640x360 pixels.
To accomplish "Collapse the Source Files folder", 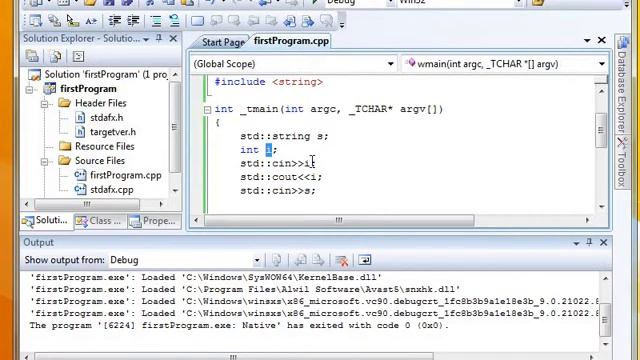I will (x=44, y=161).
